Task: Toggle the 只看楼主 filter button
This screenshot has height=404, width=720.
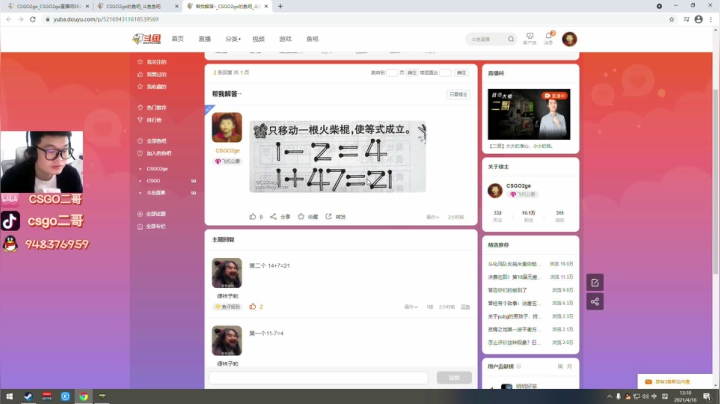Action: [x=458, y=94]
